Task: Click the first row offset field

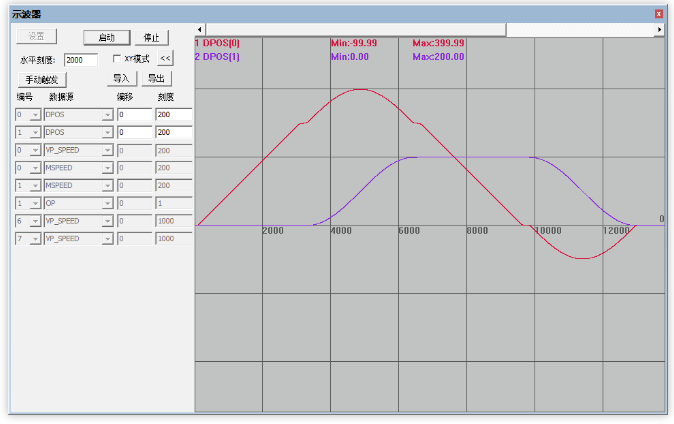Action: tap(134, 115)
